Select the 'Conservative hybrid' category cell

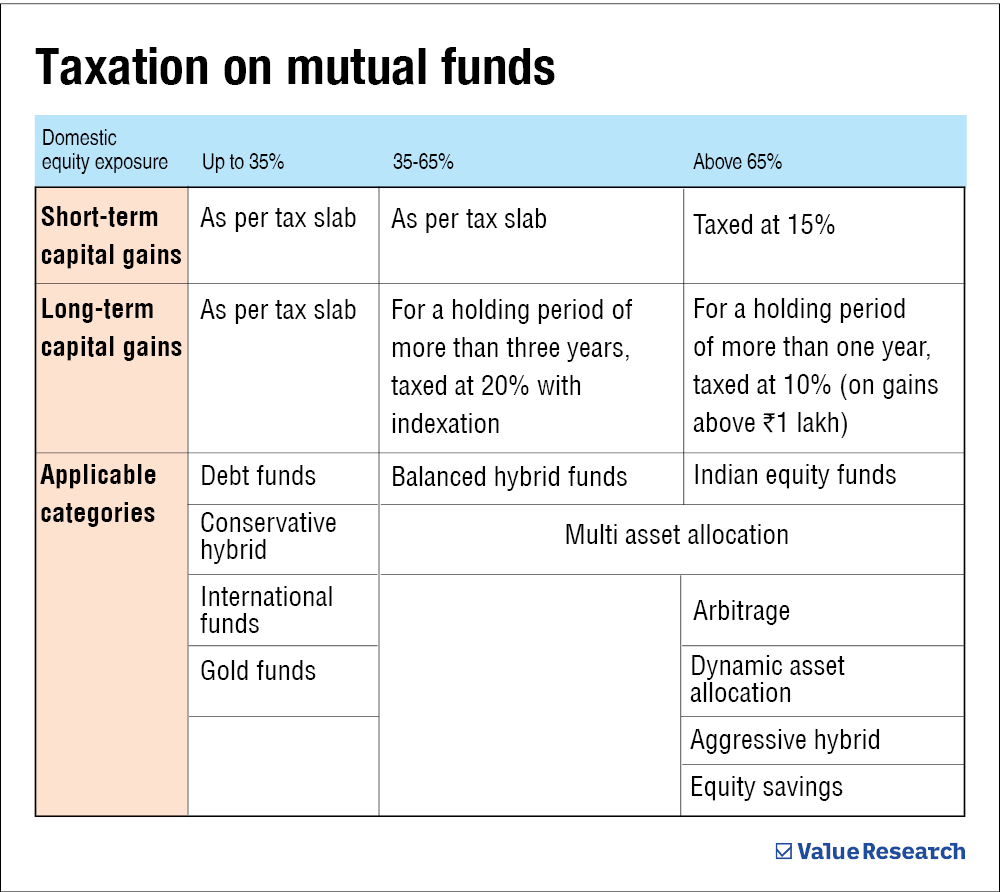coord(268,536)
